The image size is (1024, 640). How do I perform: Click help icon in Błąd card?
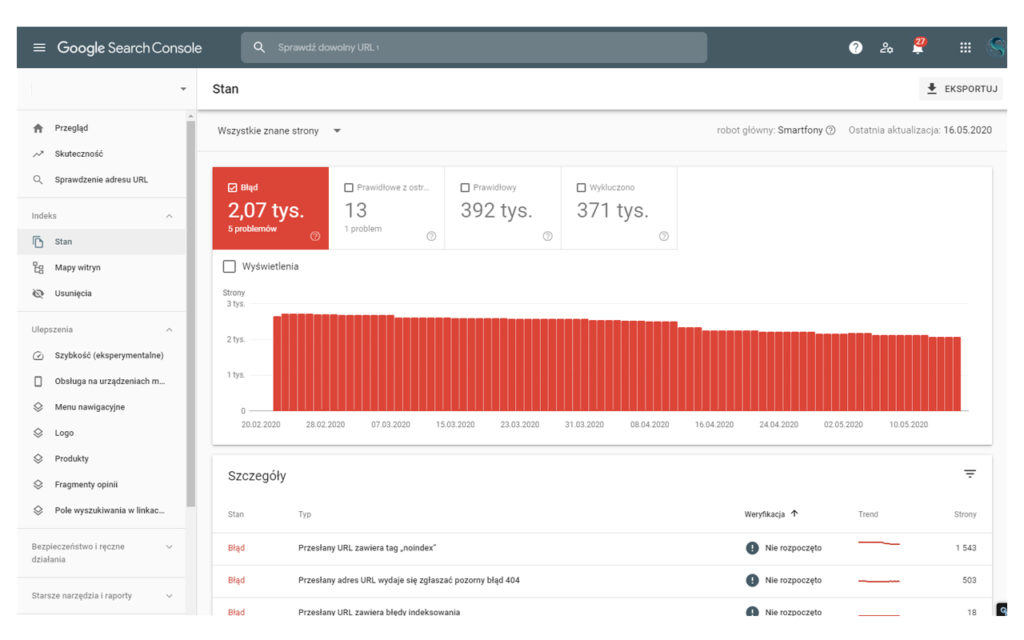tap(315, 236)
